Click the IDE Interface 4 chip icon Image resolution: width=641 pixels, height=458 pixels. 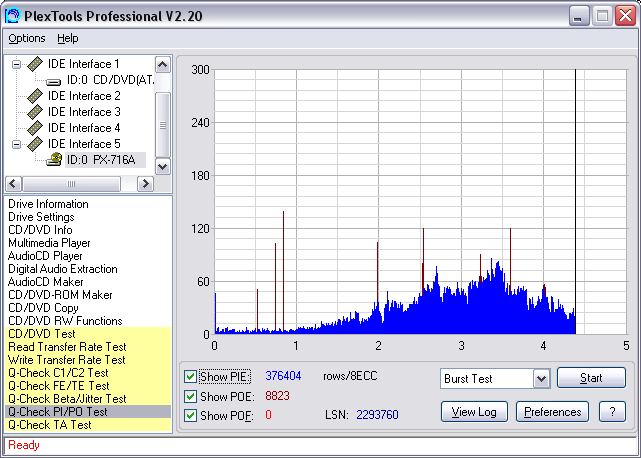(35, 128)
